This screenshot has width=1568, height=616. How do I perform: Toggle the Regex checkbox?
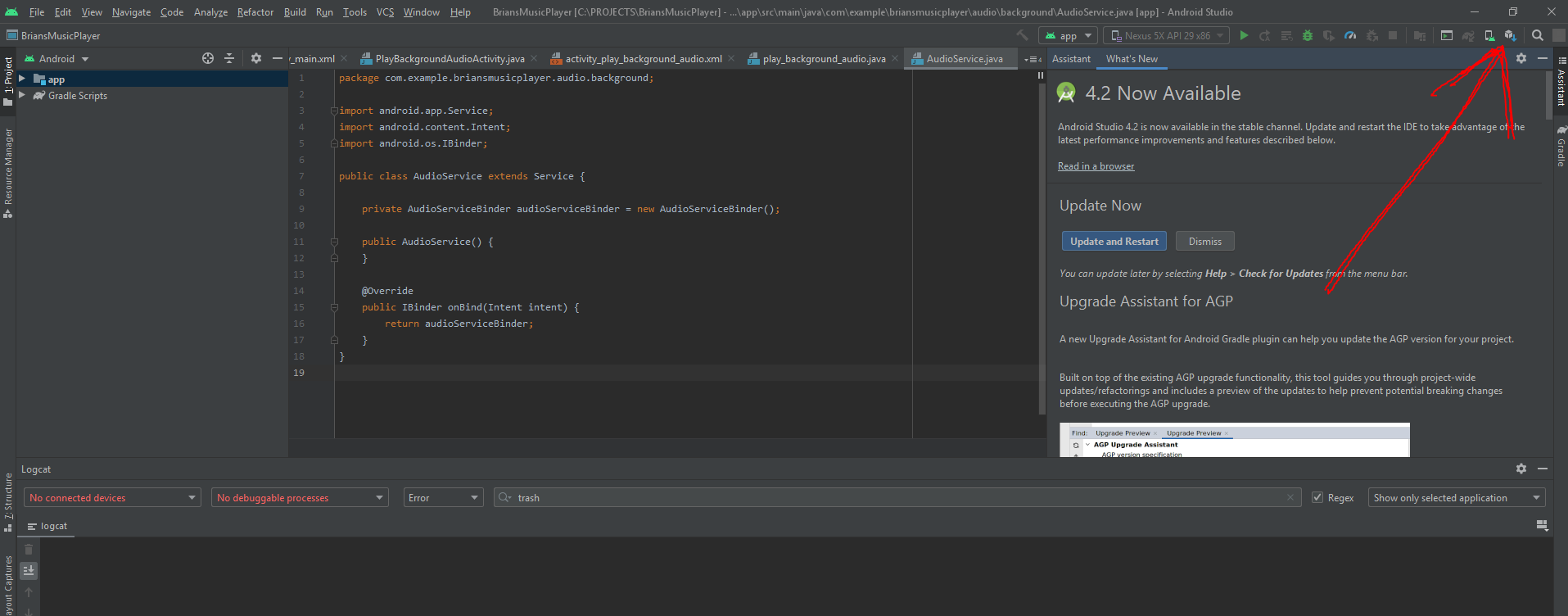[1317, 497]
